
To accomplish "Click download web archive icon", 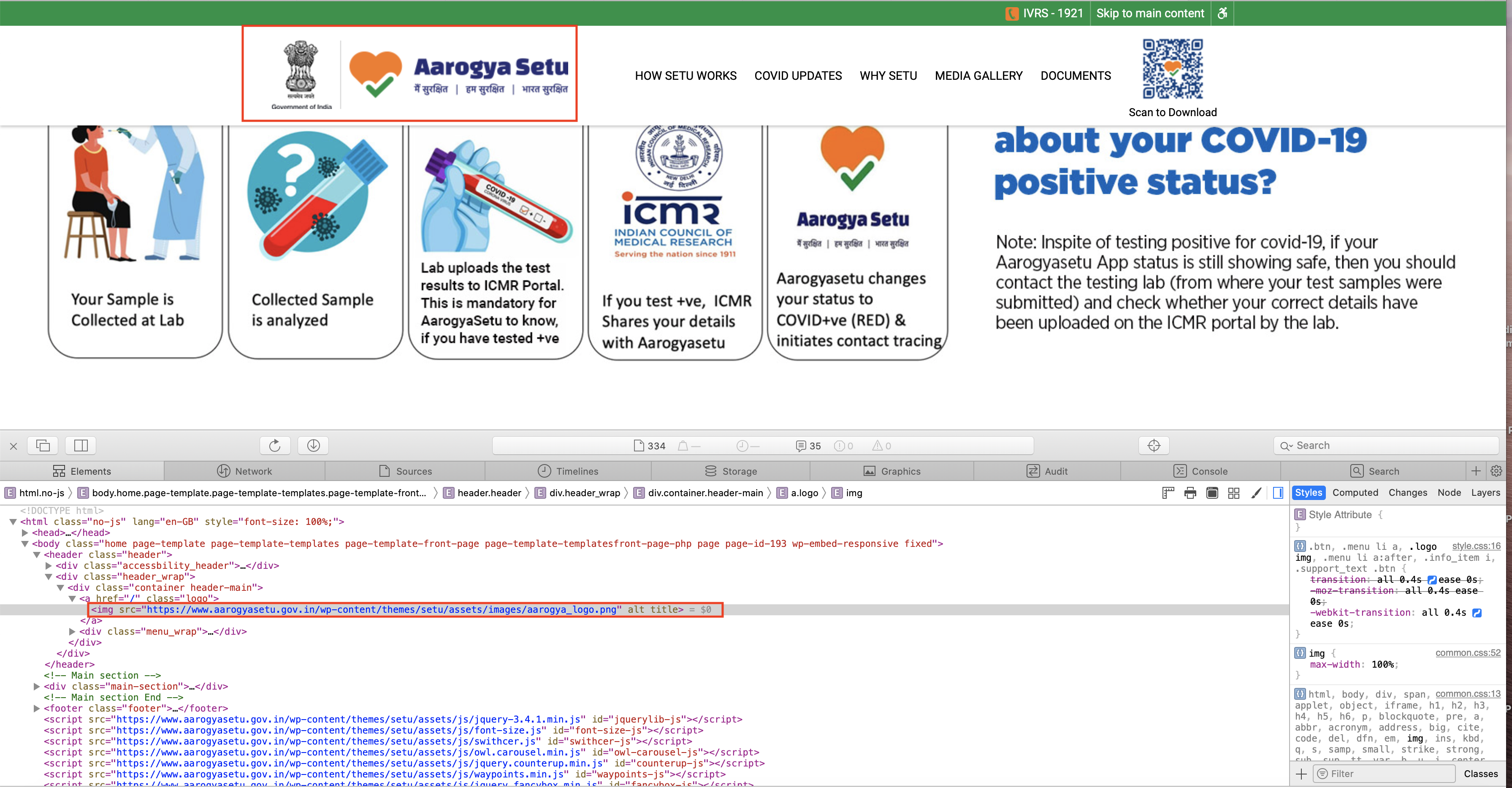I will [x=314, y=446].
